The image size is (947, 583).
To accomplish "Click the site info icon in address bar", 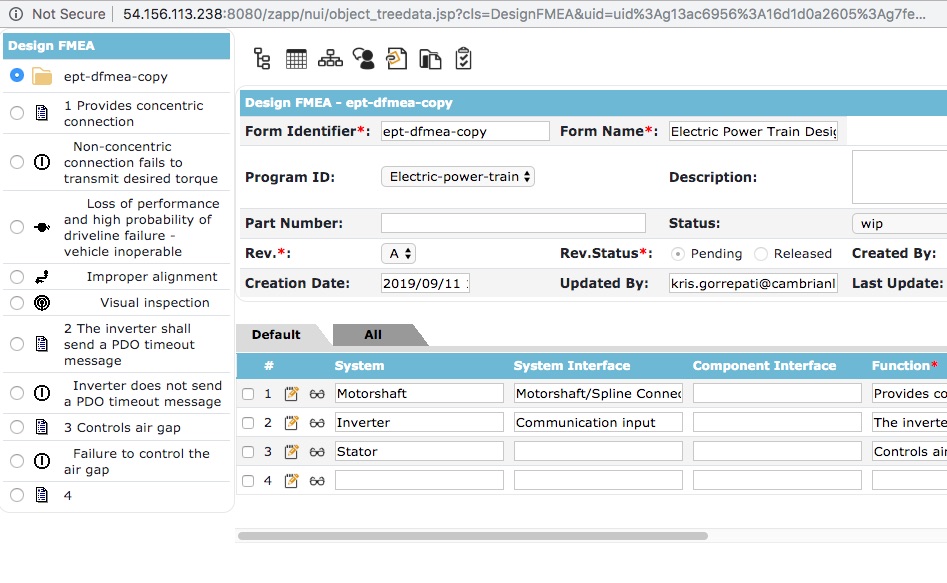I will click(16, 14).
